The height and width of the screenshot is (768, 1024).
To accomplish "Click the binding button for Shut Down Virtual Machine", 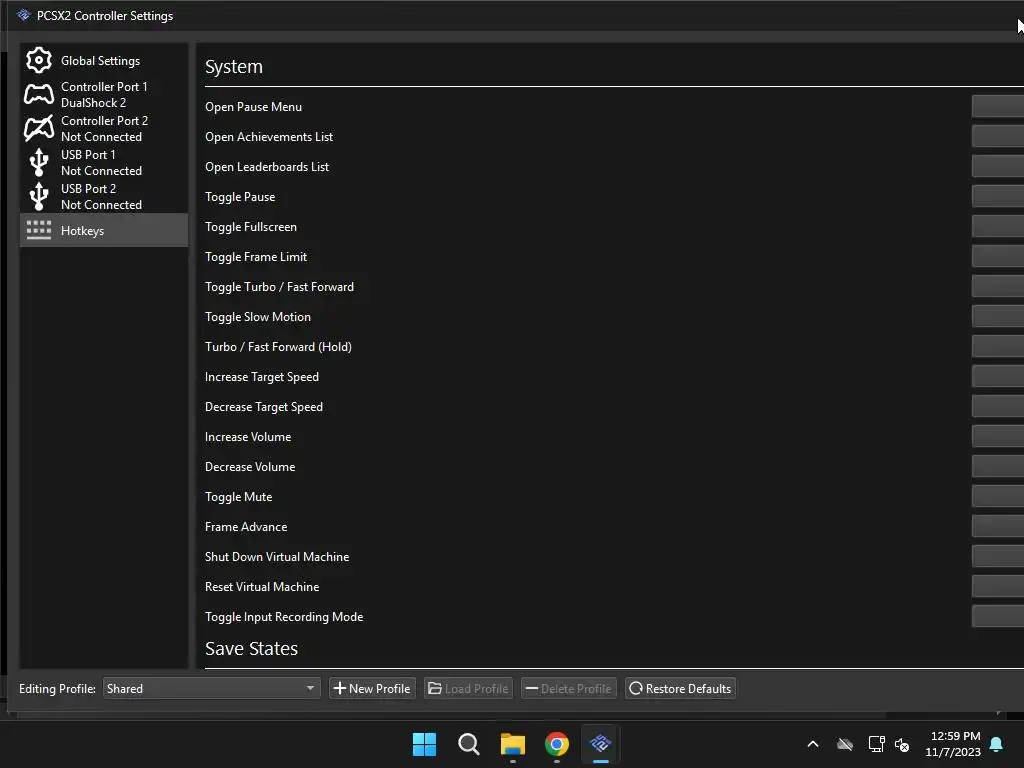I will (998, 556).
